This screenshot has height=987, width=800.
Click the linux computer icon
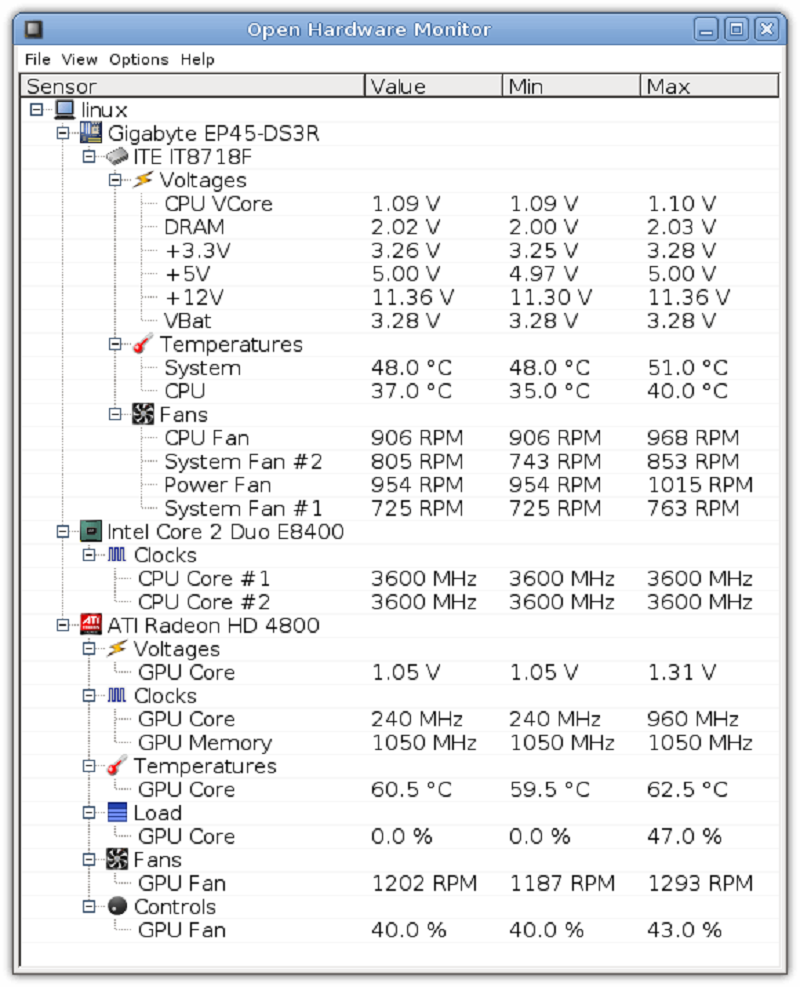point(64,110)
